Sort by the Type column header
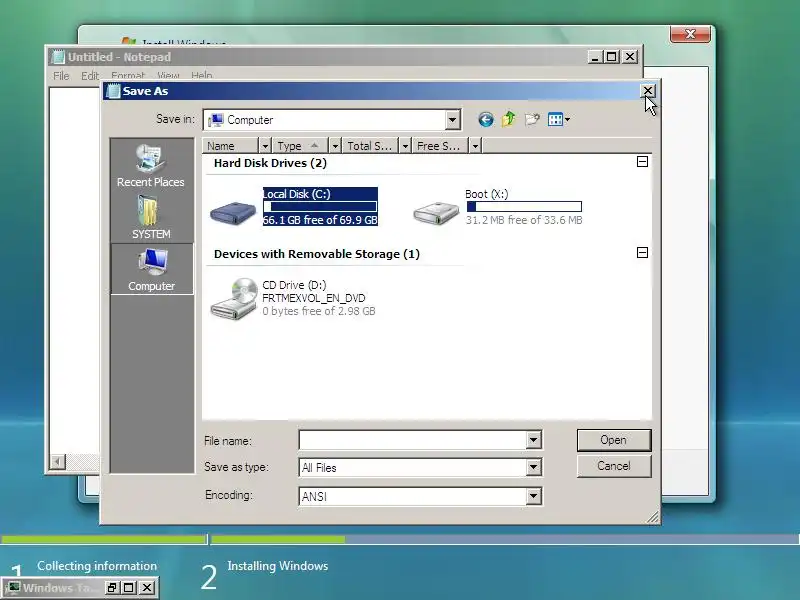Viewport: 800px width, 600px height. coord(301,146)
